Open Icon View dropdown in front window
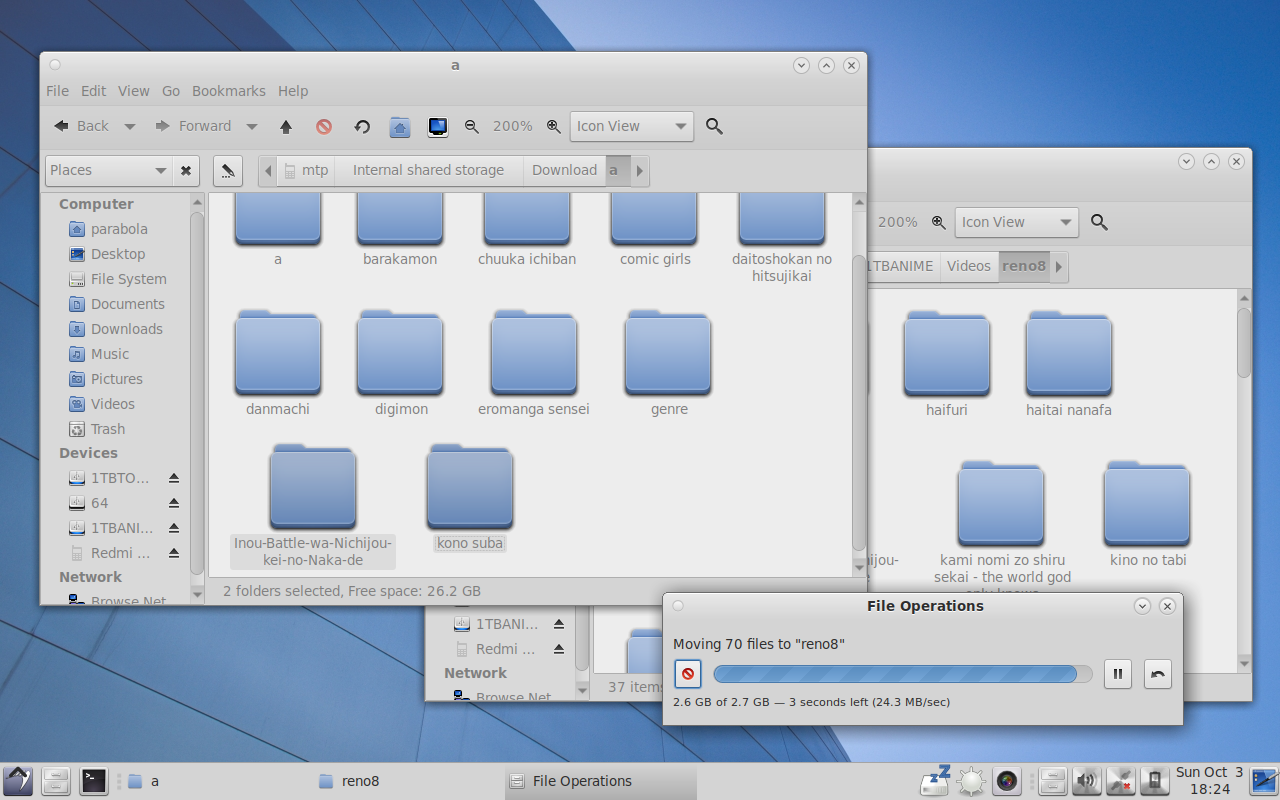The height and width of the screenshot is (800, 1280). 632,126
